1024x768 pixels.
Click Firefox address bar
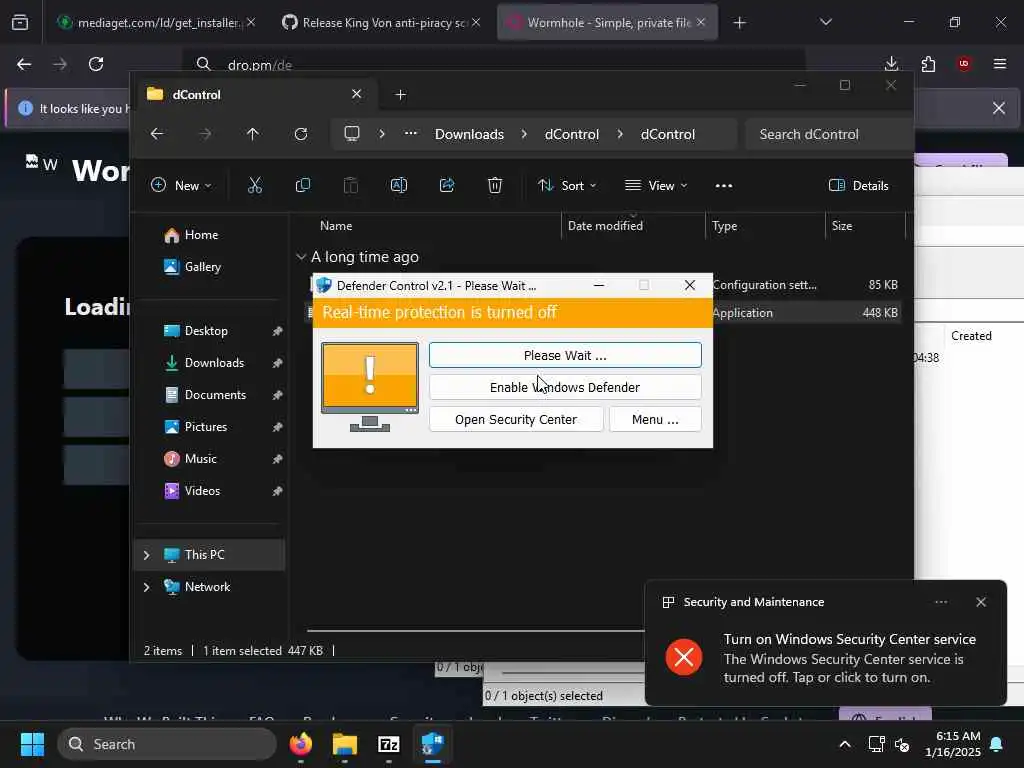494,64
